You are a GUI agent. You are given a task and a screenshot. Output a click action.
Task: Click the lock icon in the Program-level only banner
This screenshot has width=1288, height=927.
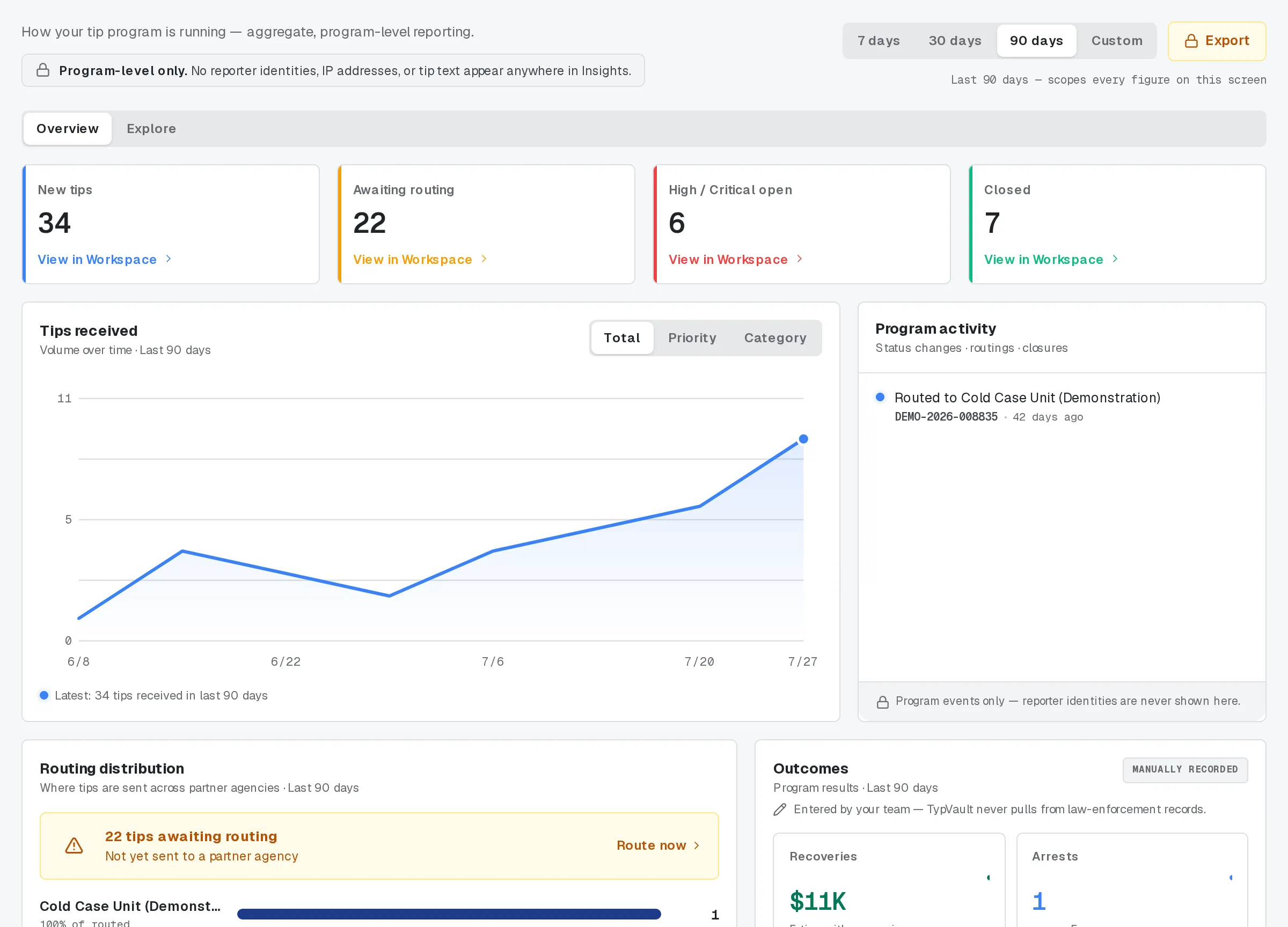coord(42,70)
